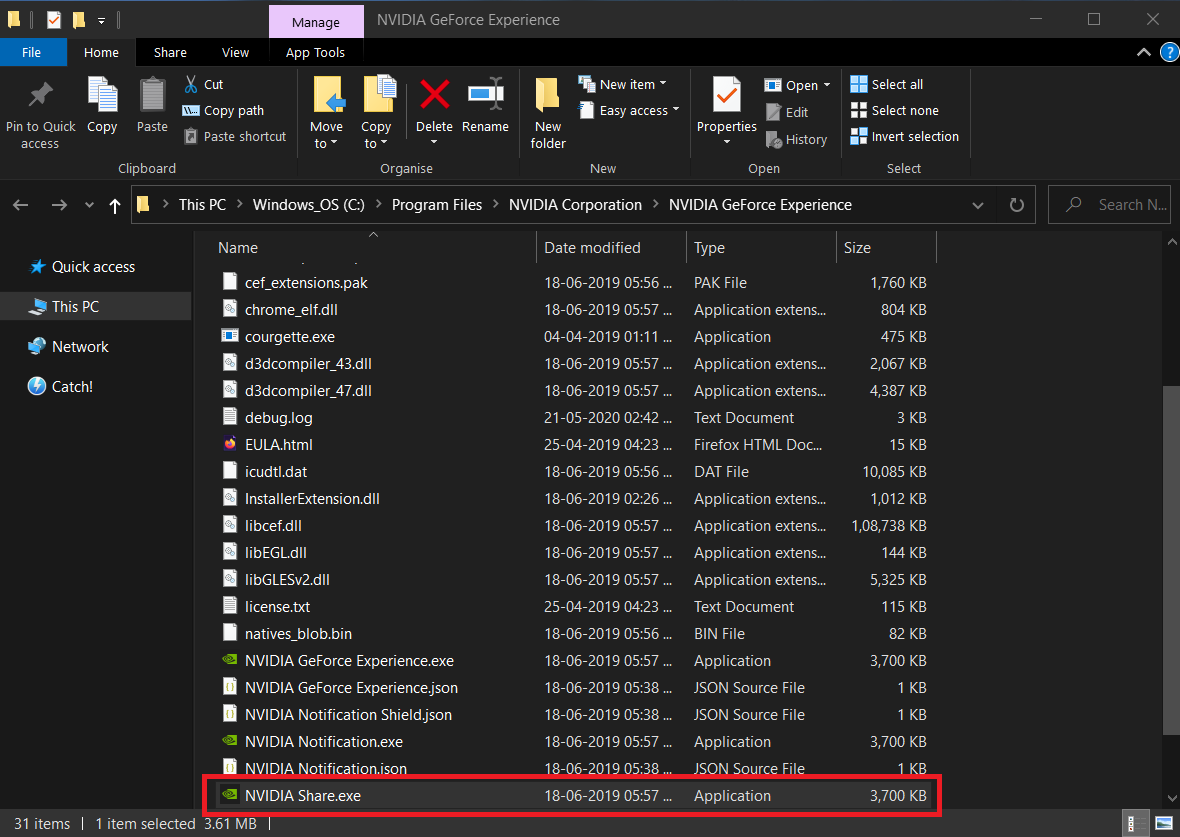Click the New folder icon

[x=548, y=96]
